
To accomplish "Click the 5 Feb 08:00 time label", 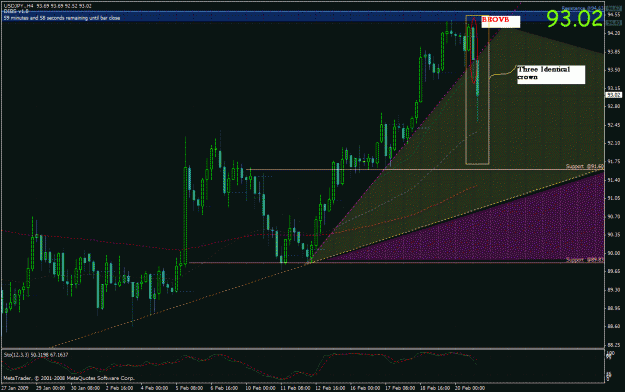I will point(189,388).
